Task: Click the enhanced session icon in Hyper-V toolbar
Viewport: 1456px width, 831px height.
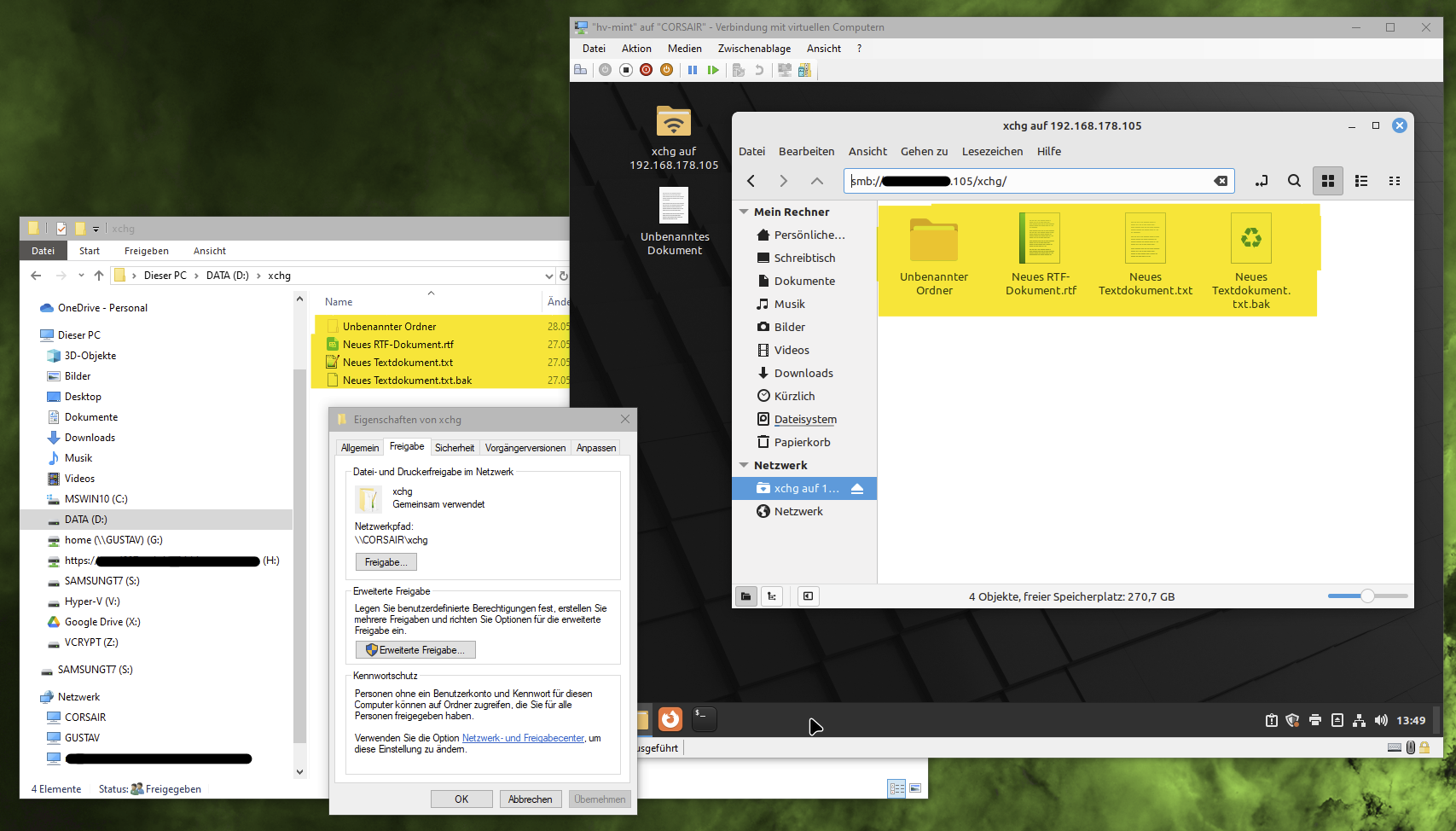Action: (x=785, y=70)
